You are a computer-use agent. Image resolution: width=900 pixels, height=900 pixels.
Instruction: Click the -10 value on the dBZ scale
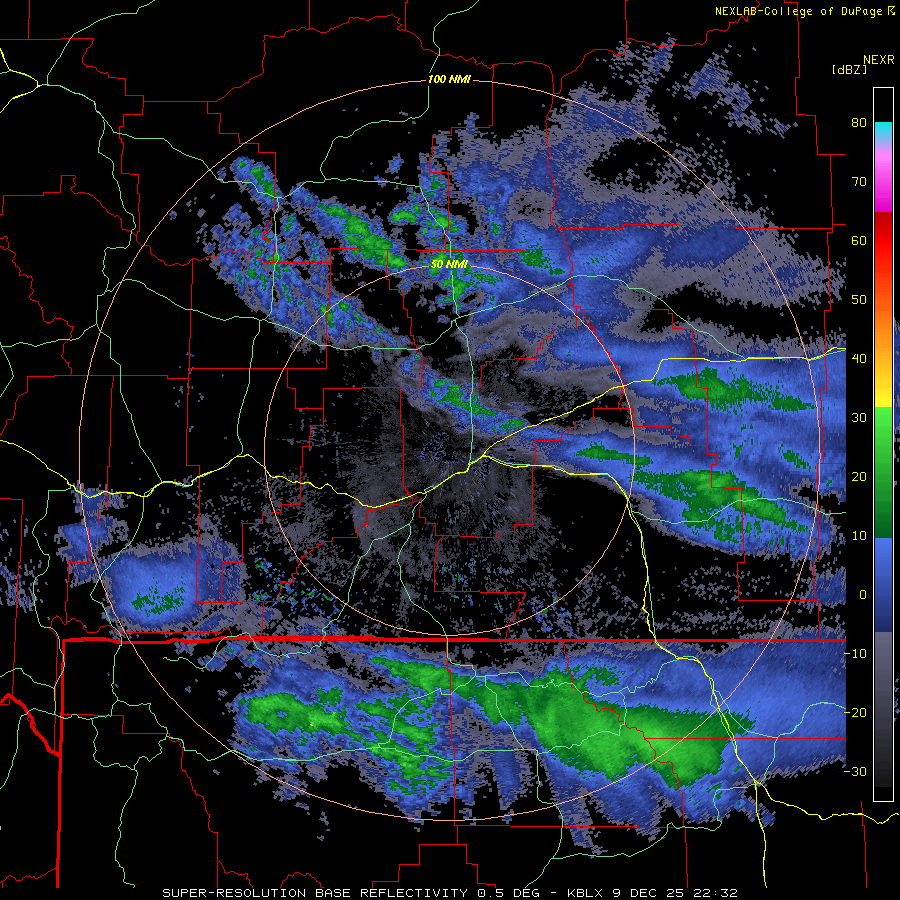point(855,654)
